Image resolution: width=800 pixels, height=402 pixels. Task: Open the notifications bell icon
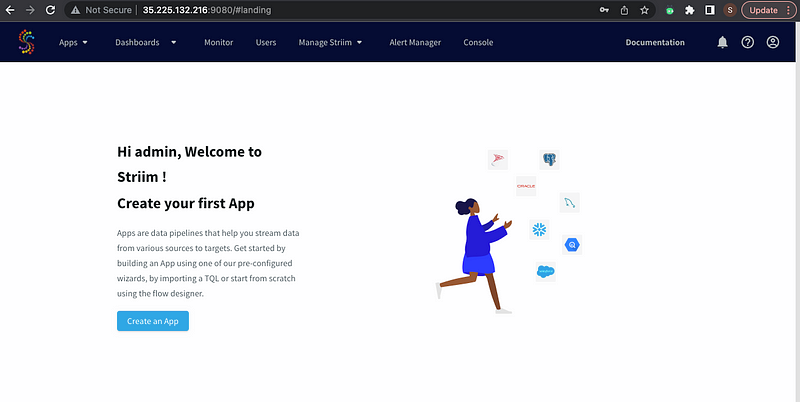[x=722, y=42]
